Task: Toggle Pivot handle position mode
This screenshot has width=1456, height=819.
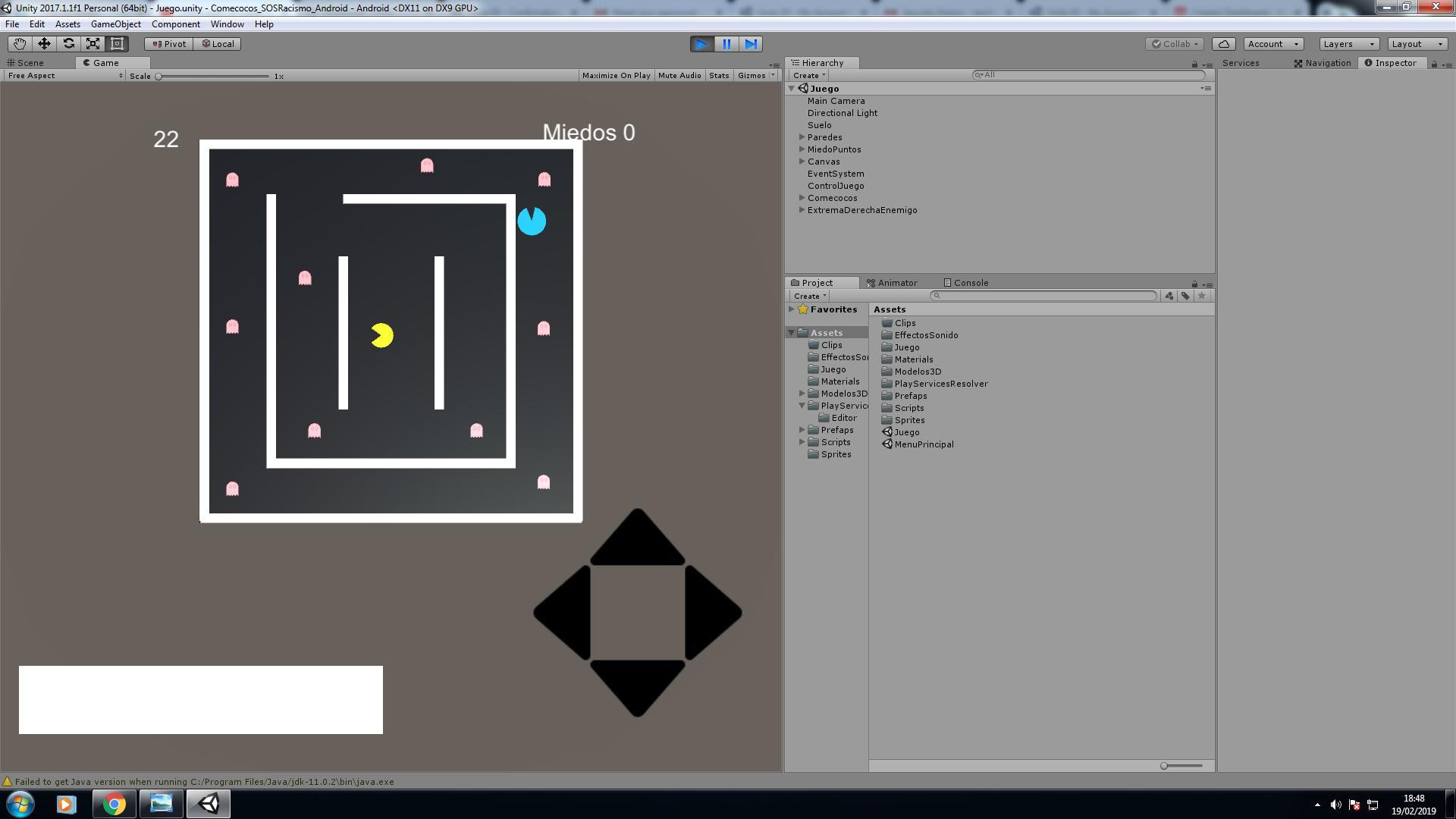Action: [169, 44]
